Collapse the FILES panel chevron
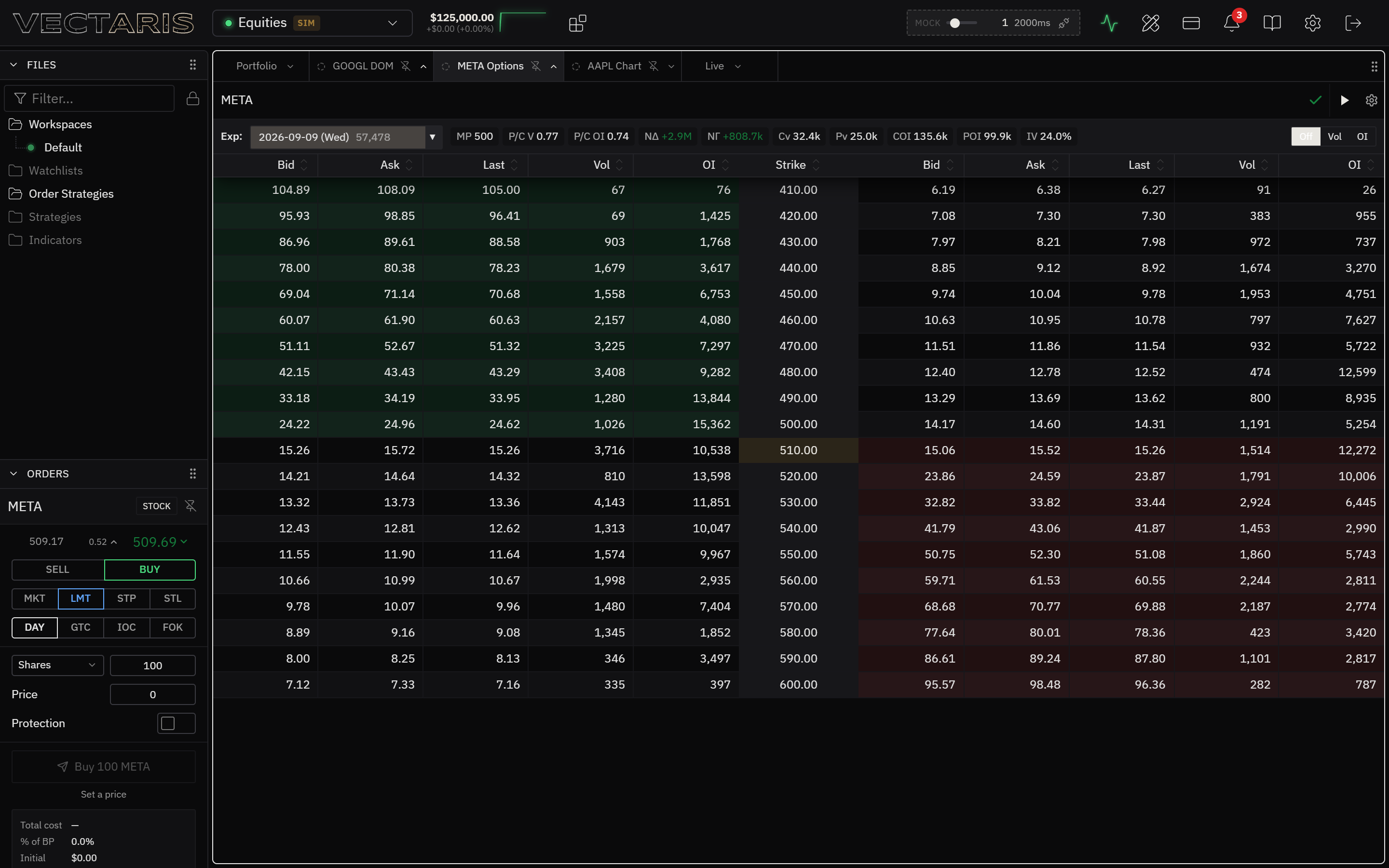The width and height of the screenshot is (1389, 868). coord(14,65)
